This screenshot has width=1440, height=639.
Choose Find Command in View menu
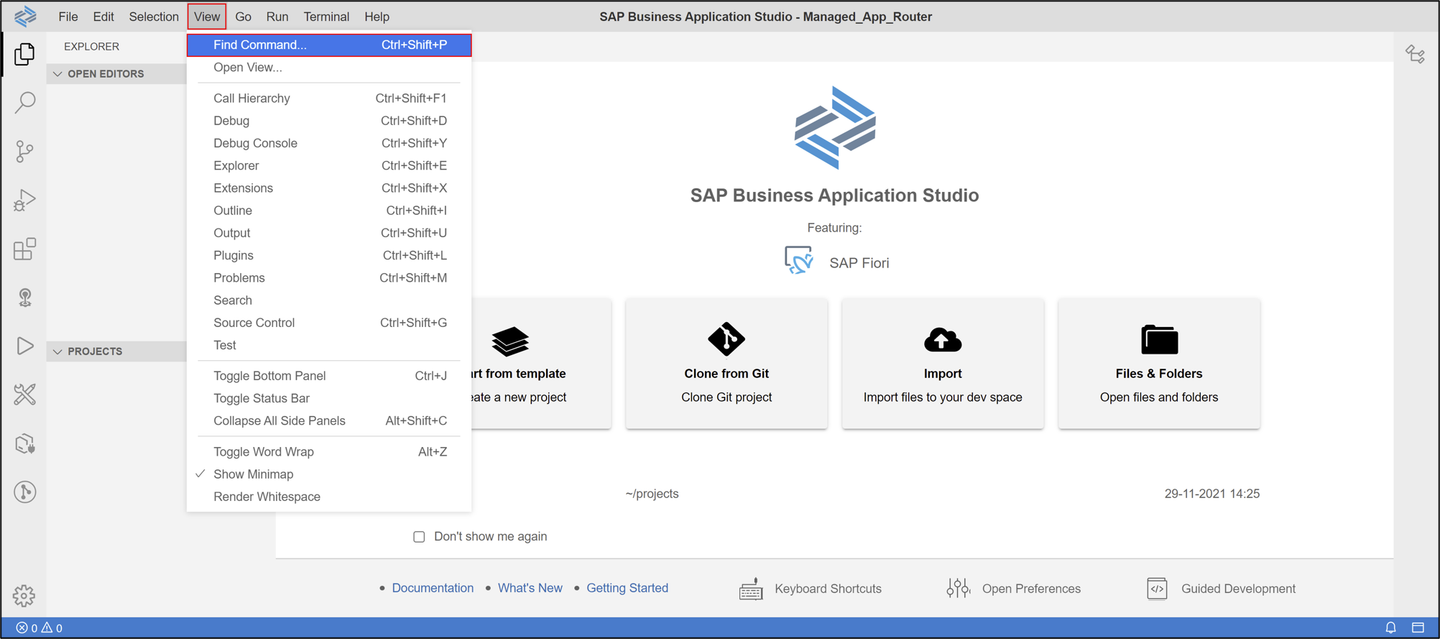329,45
